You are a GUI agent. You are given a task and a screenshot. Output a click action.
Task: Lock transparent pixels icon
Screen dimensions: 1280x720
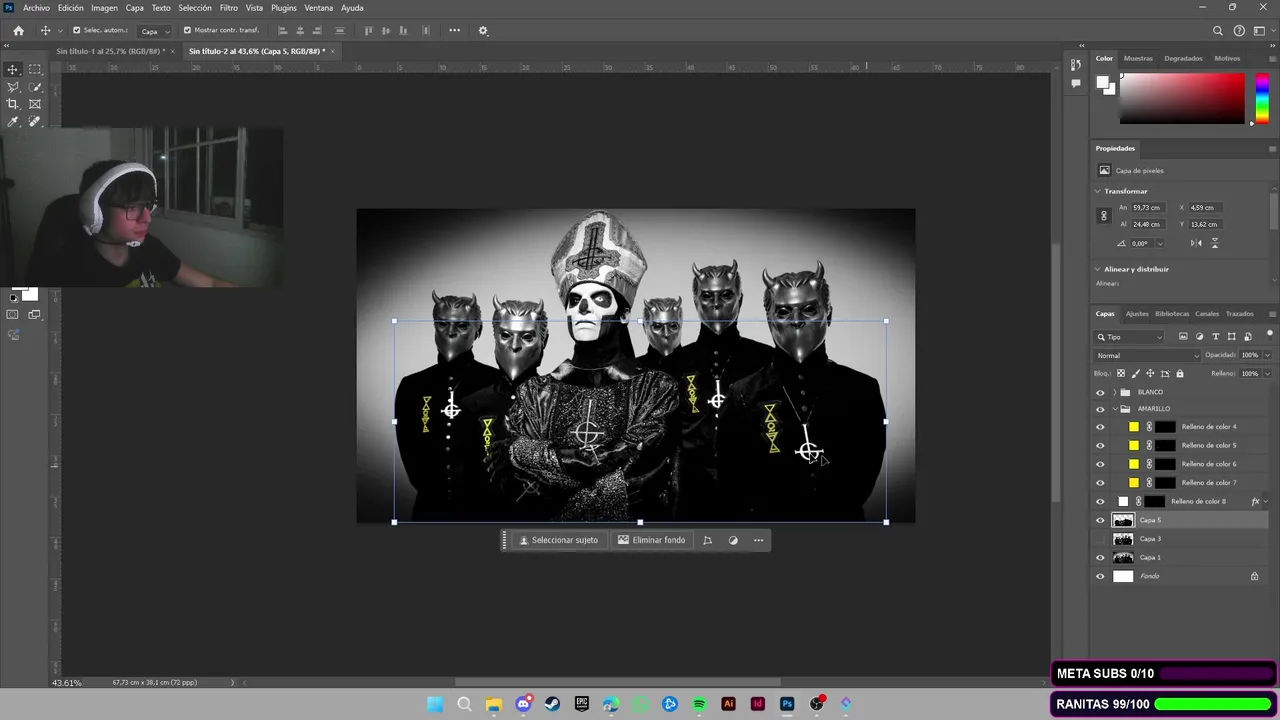point(1121,373)
